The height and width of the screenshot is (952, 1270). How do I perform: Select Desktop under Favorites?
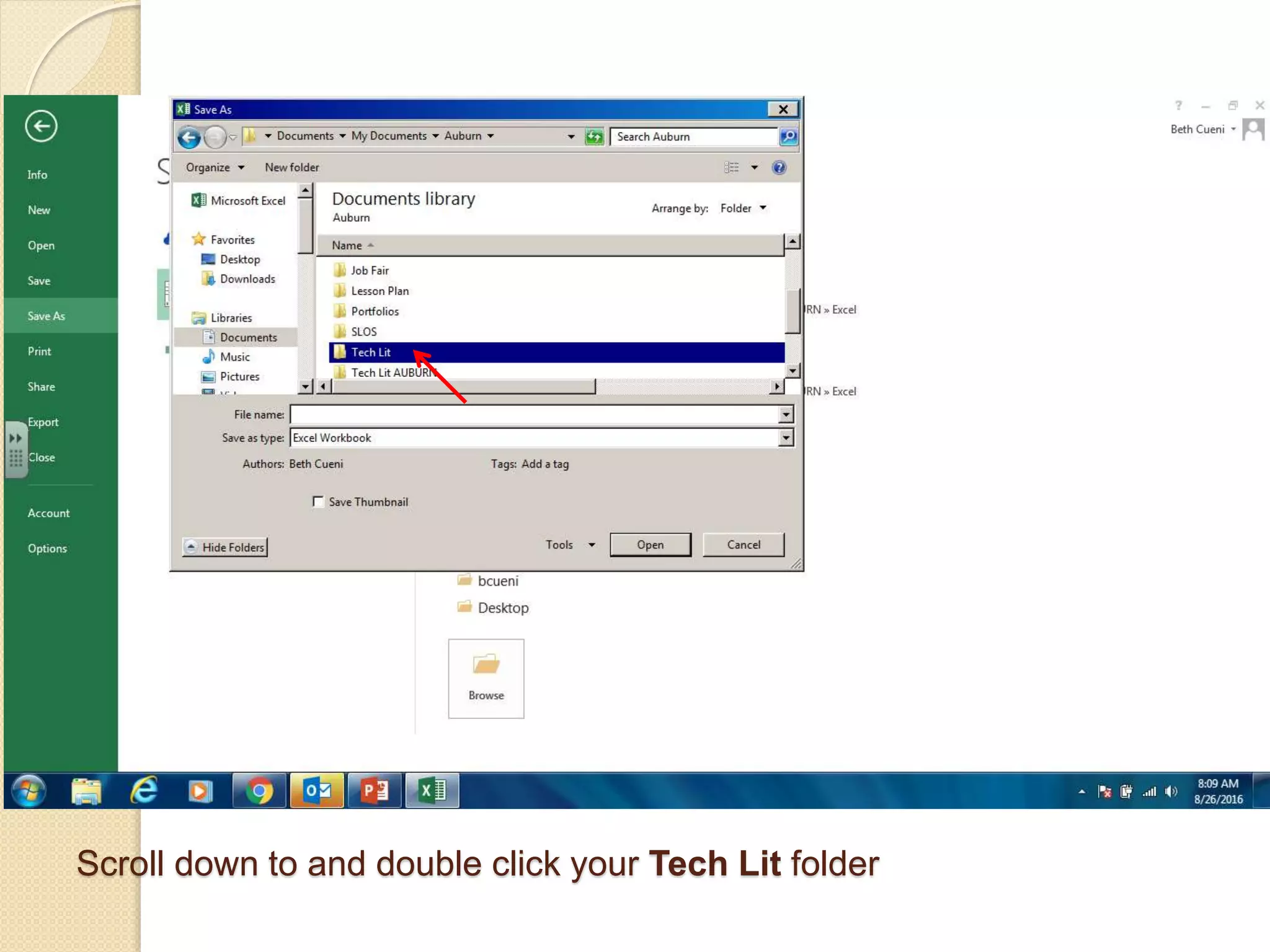[x=231, y=259]
